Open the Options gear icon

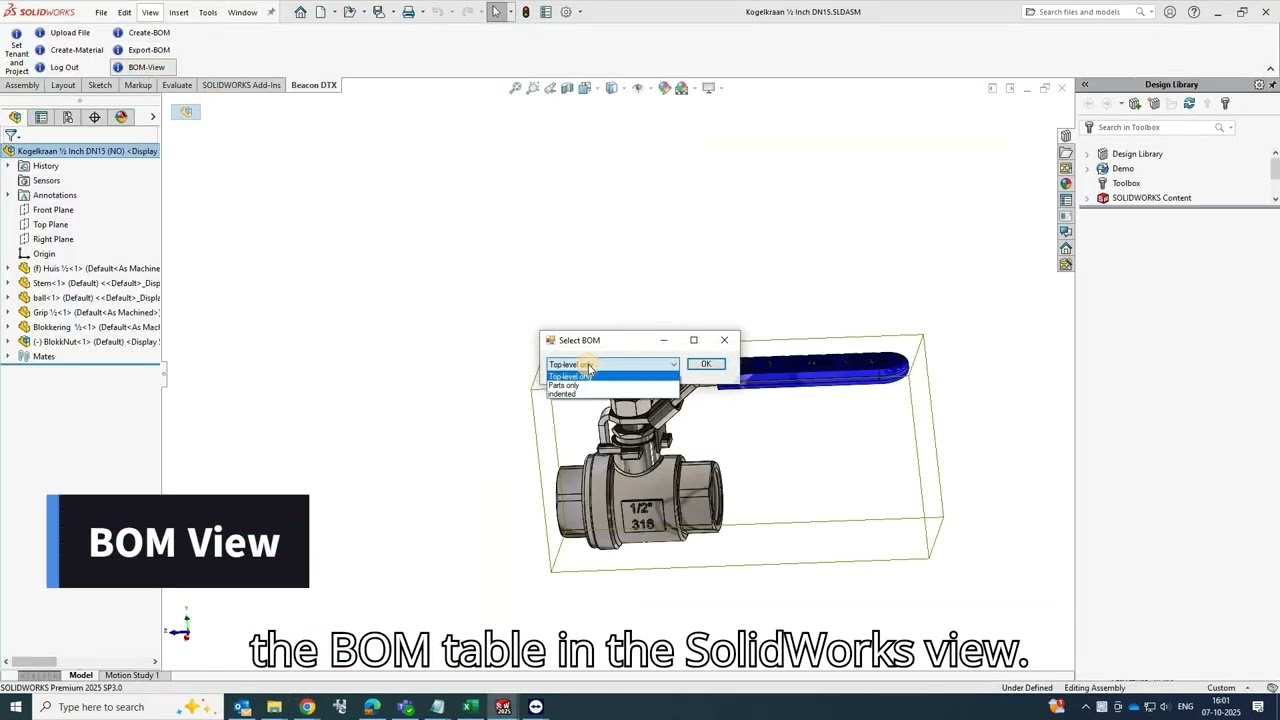pyautogui.click(x=566, y=12)
